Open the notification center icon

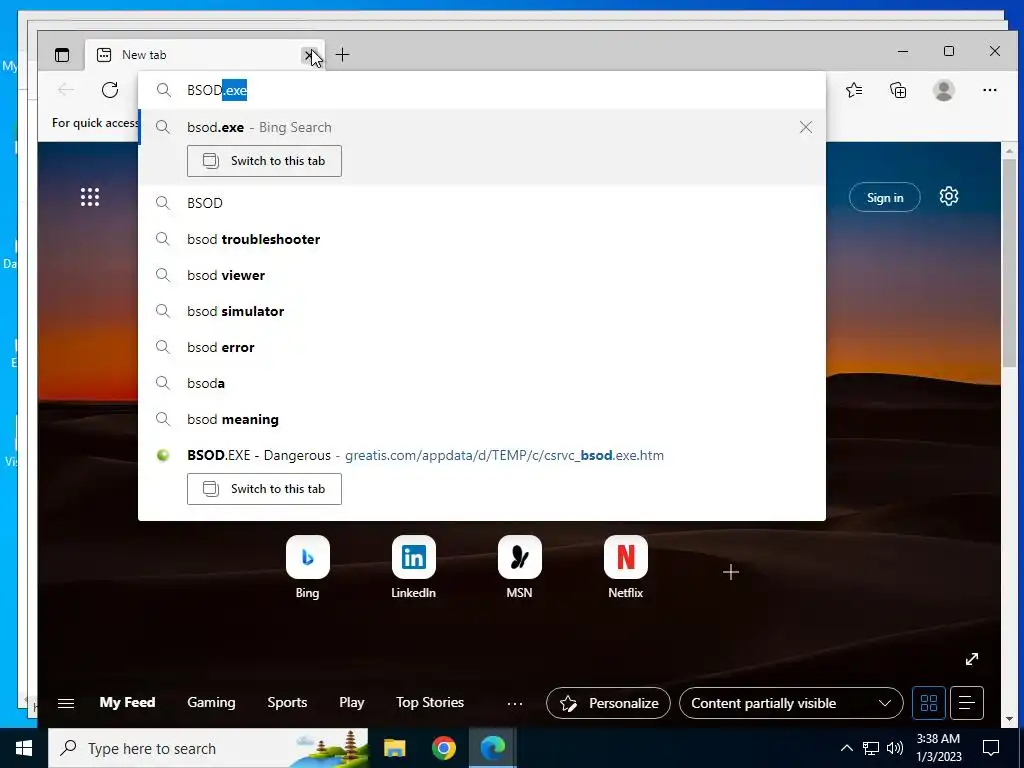991,748
